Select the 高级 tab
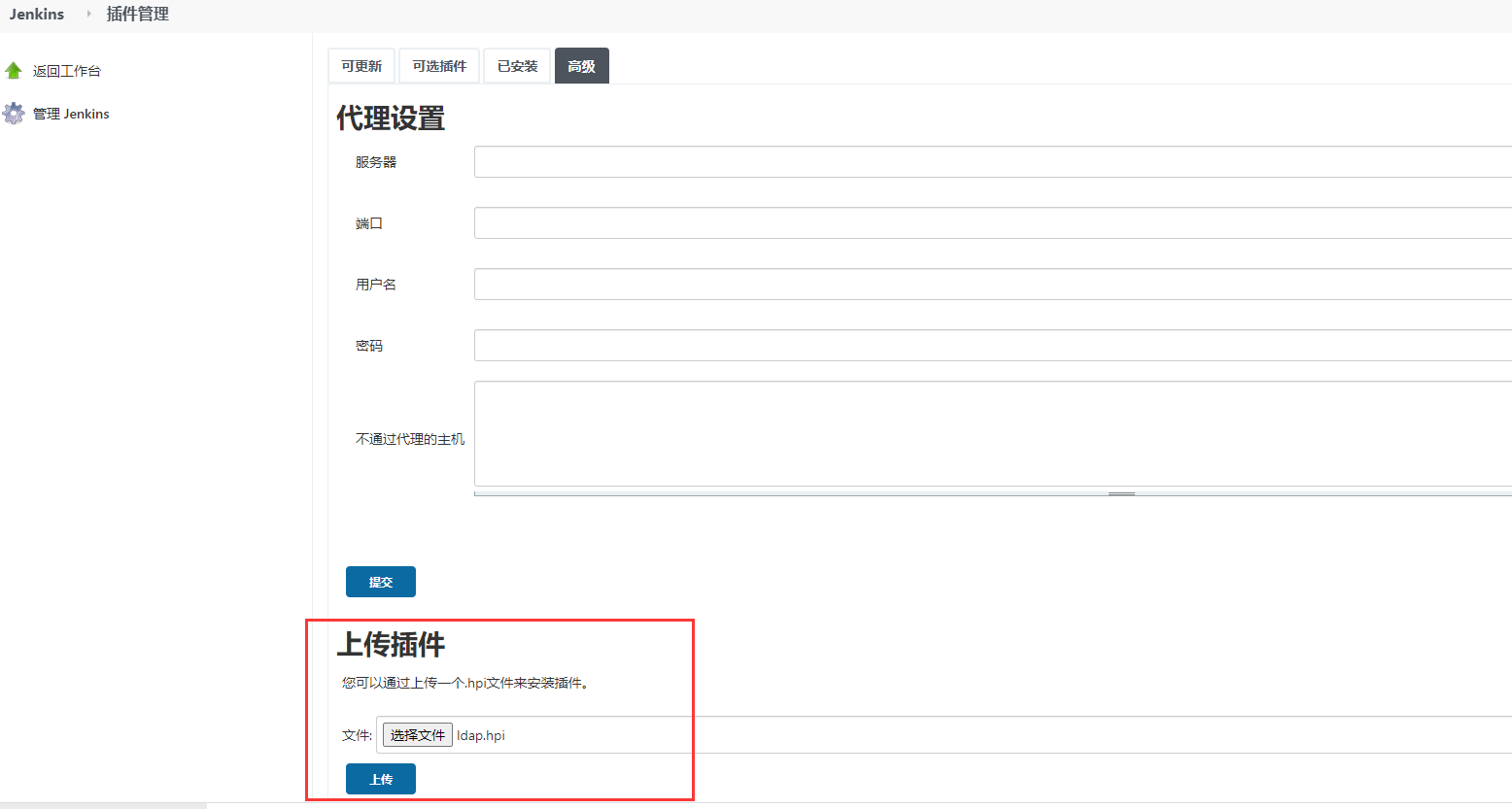Screen dimensions: 1512x809 coord(581,65)
